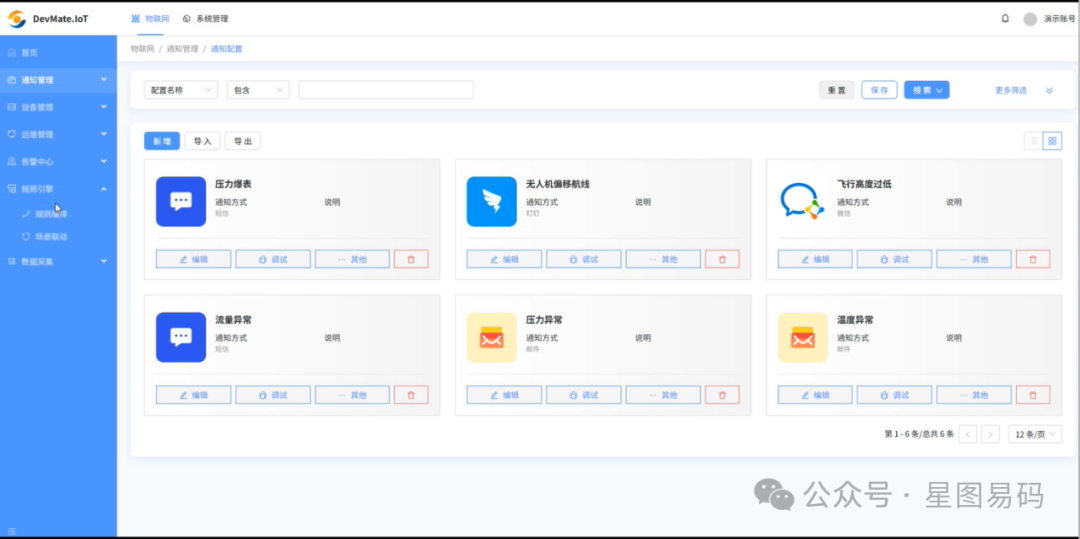Viewport: 1080px width, 539px height.
Task: Expand the 数据采集 sidebar menu
Action: 59,262
